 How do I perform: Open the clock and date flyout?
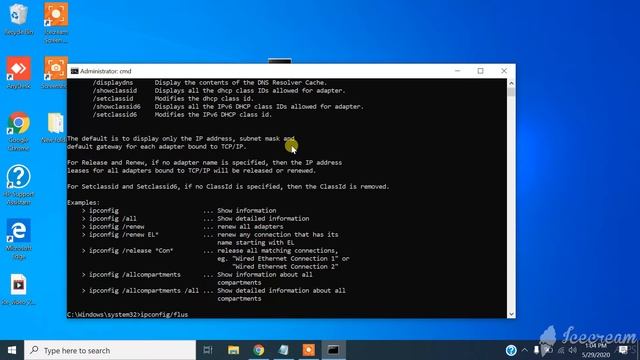(x=596, y=350)
